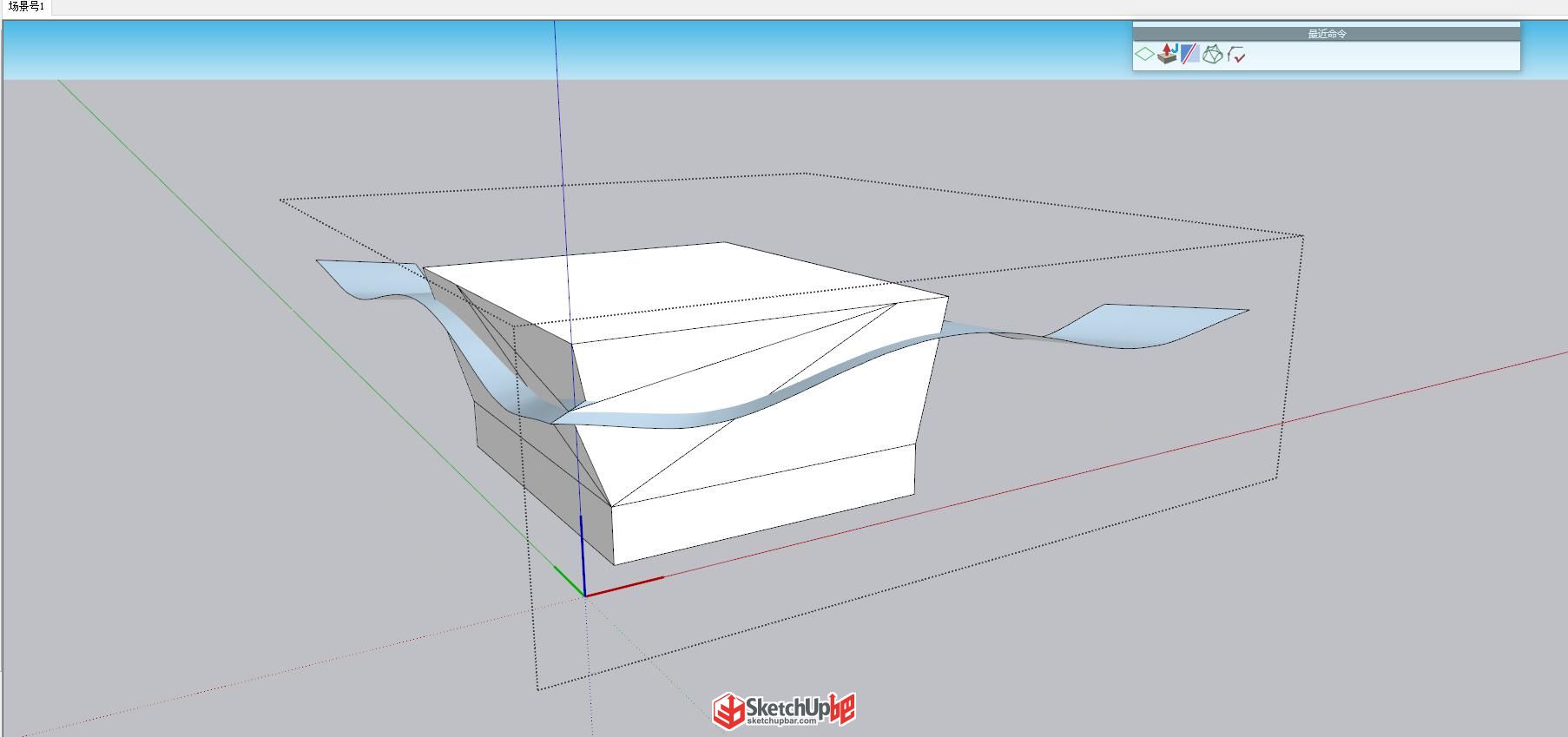
Task: Click the green diamond face icon in 最近命令
Action: pyautogui.click(x=1145, y=55)
